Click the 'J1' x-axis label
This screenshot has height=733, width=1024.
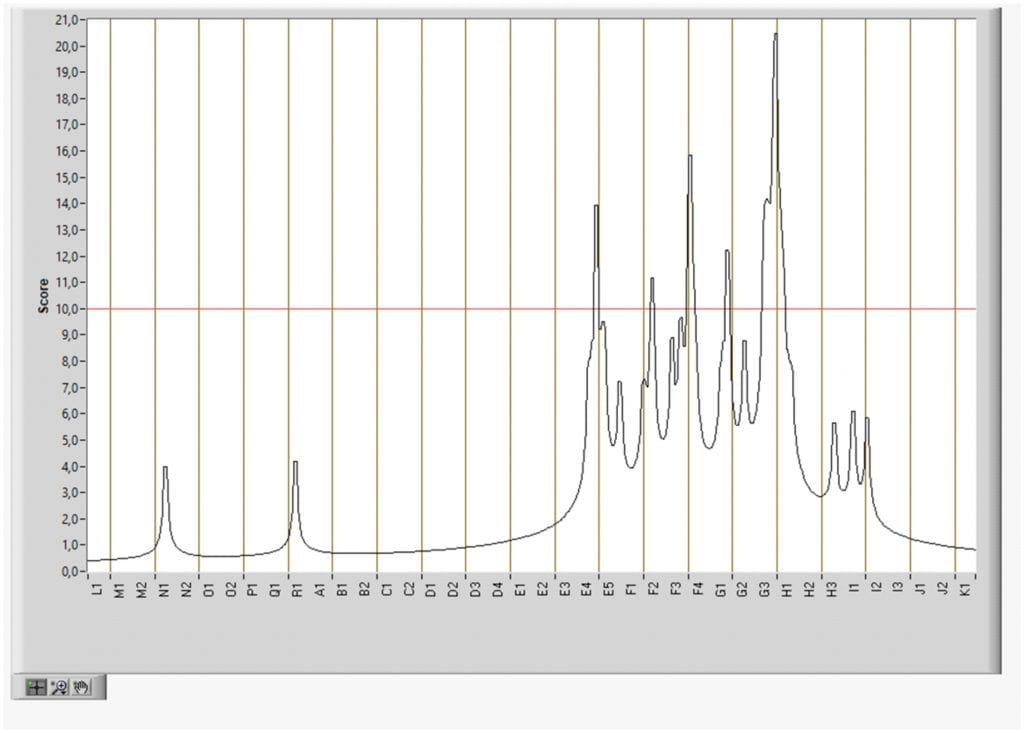(x=921, y=589)
